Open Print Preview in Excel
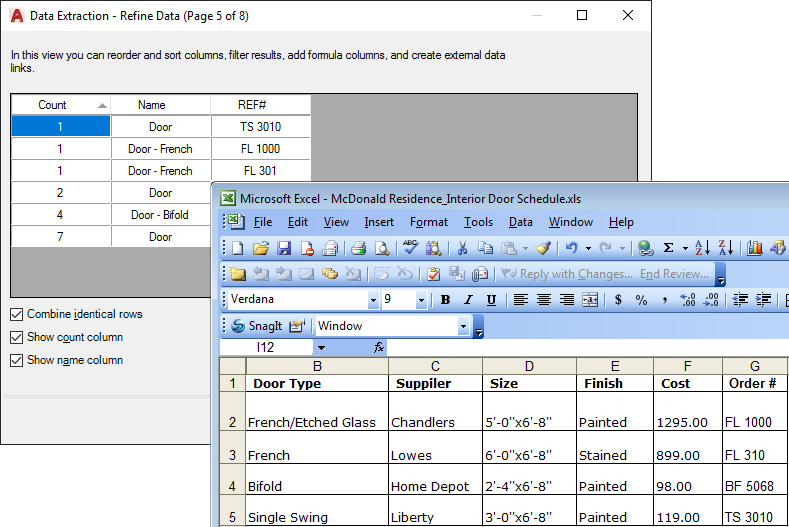 click(382, 248)
